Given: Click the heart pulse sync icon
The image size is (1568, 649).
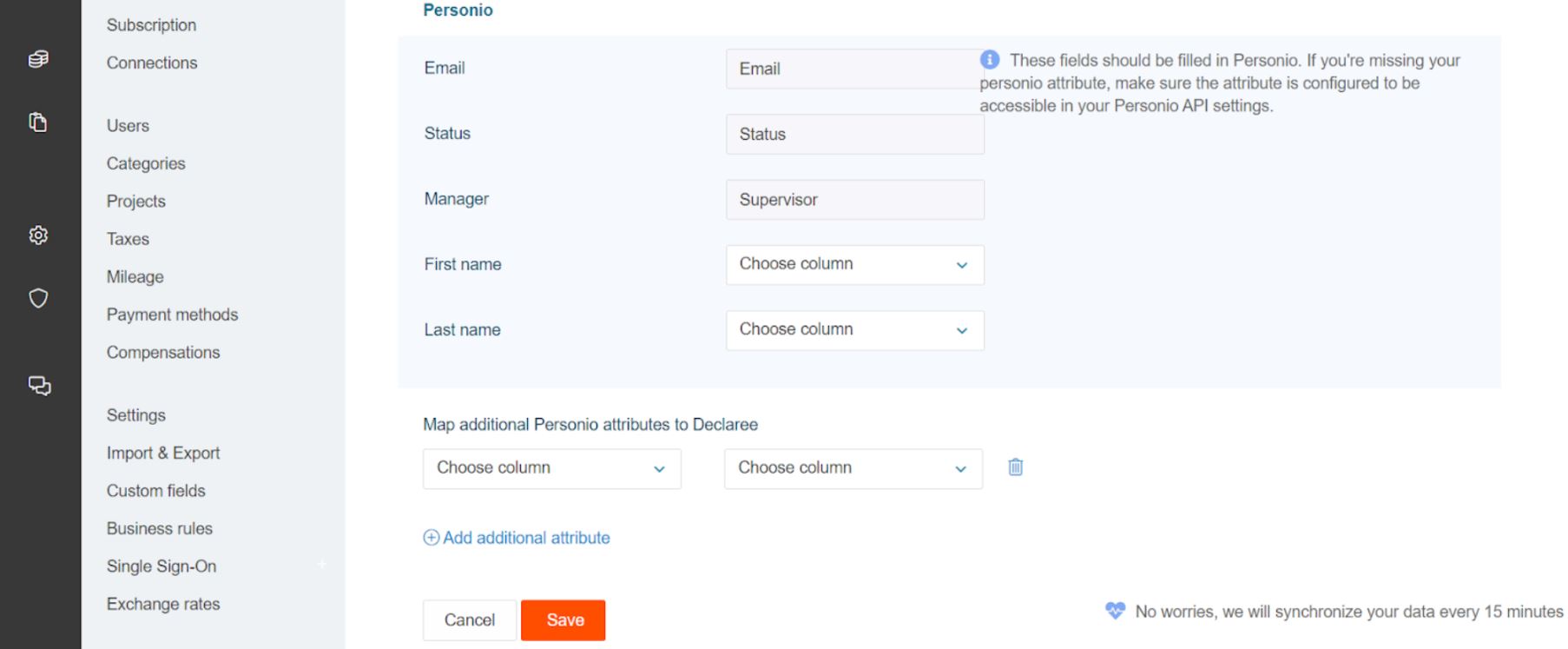Looking at the screenshot, I should click(x=1115, y=611).
